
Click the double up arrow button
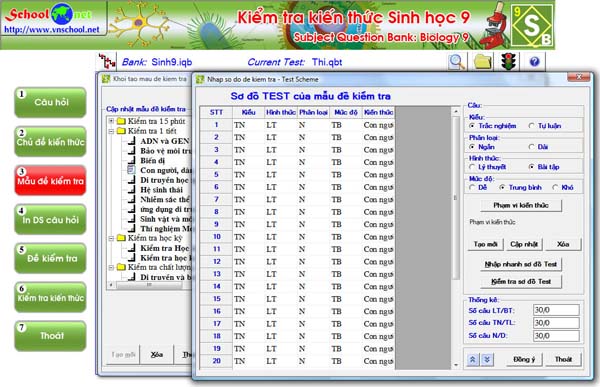tap(473, 359)
